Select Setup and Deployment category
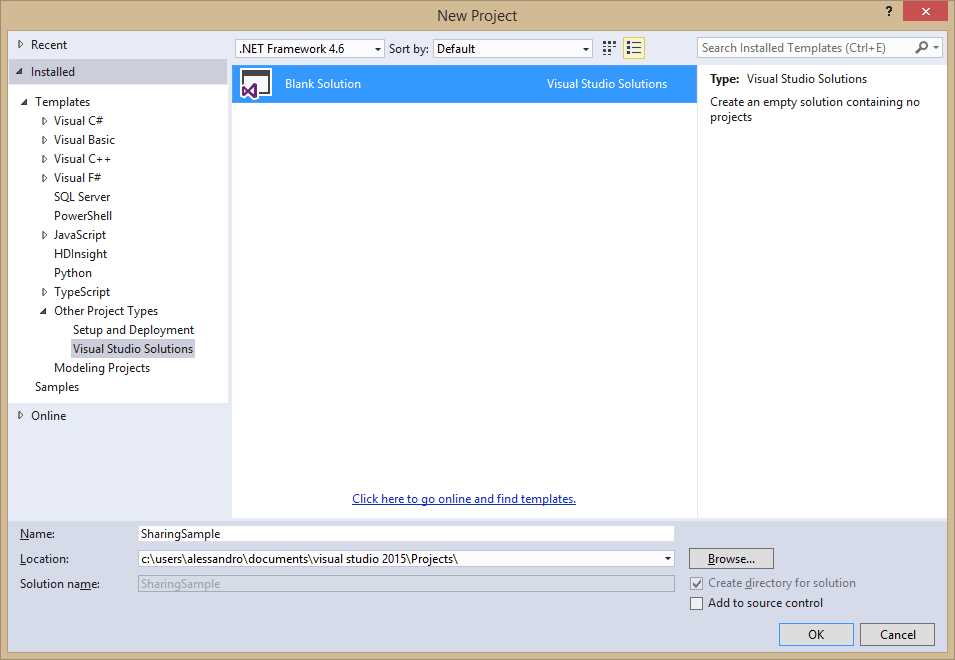This screenshot has width=955, height=660. 133,330
